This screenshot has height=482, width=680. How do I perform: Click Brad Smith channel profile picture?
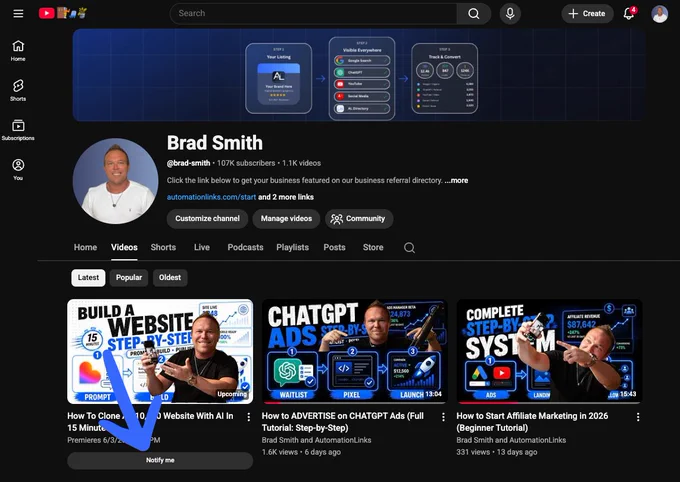click(115, 181)
